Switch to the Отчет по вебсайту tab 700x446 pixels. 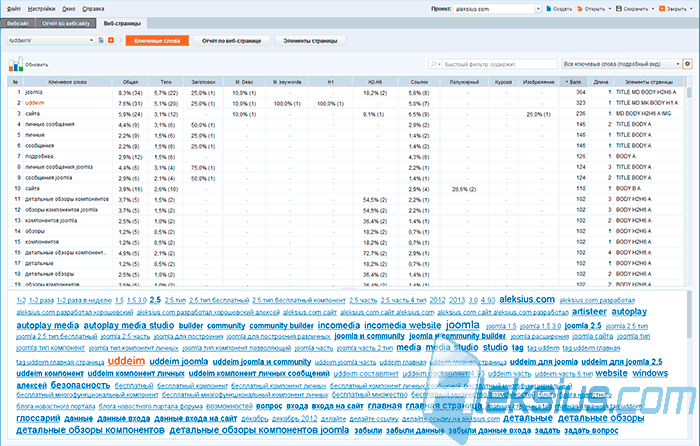[x=66, y=23]
